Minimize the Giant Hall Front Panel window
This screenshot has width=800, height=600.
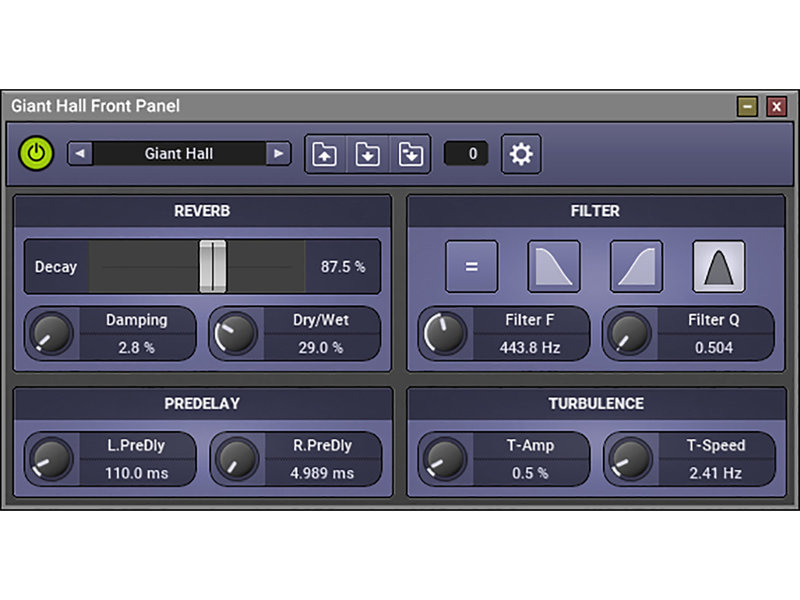747,106
